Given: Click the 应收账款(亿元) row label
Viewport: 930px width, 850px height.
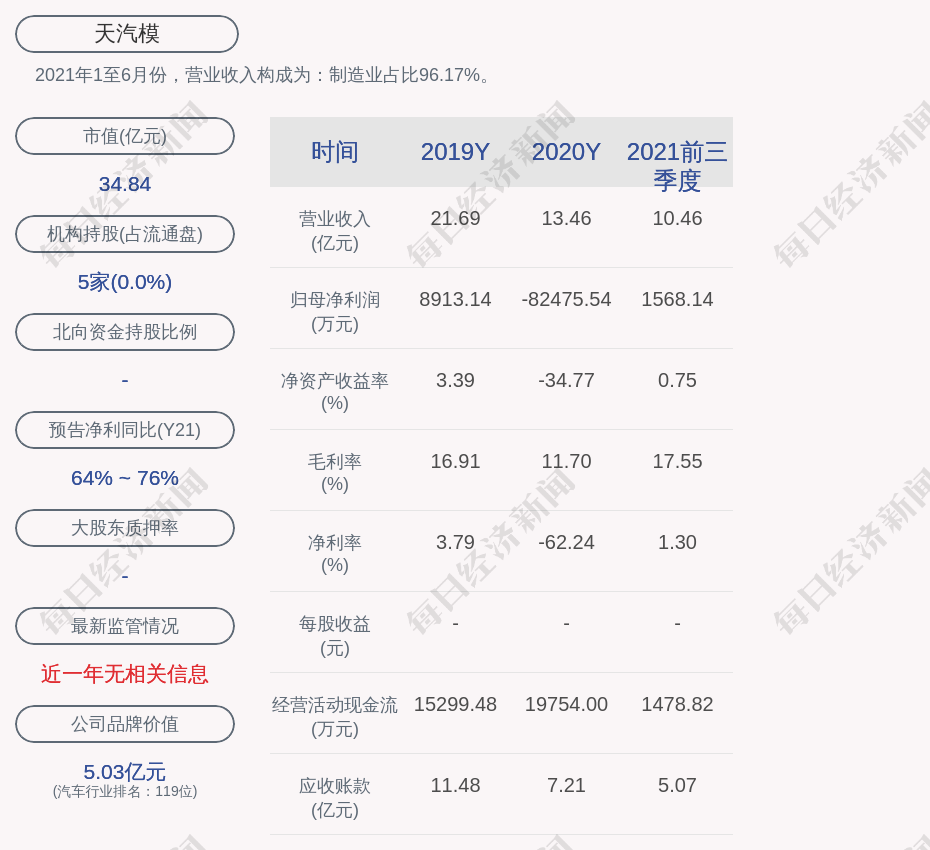Looking at the screenshot, I should (x=335, y=798).
